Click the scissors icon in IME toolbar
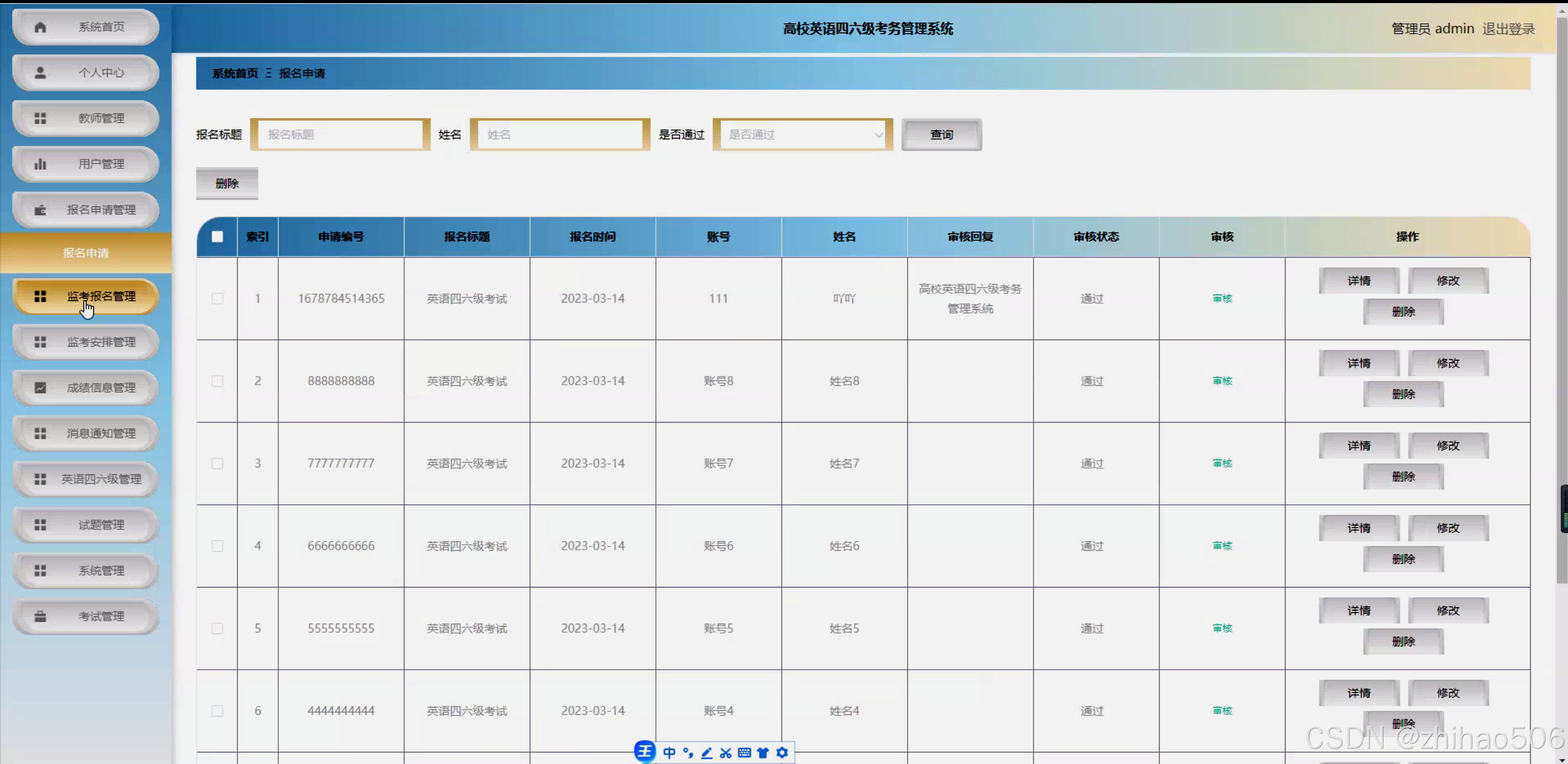 pyautogui.click(x=726, y=753)
